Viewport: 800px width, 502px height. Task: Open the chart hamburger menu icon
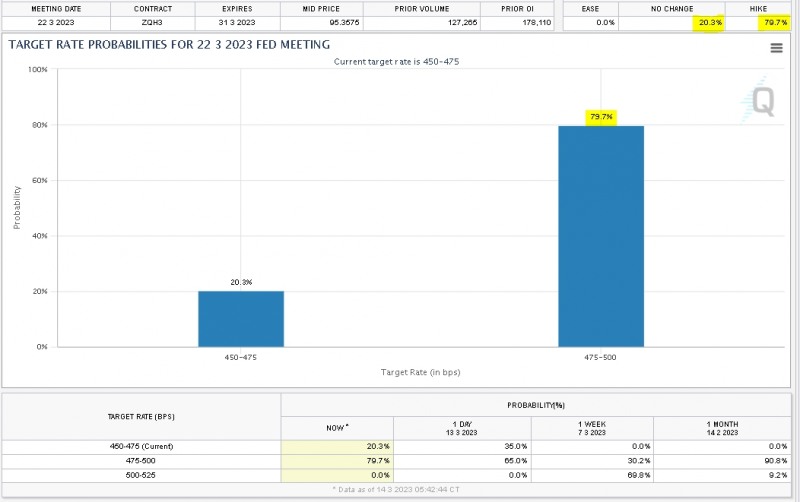(776, 48)
